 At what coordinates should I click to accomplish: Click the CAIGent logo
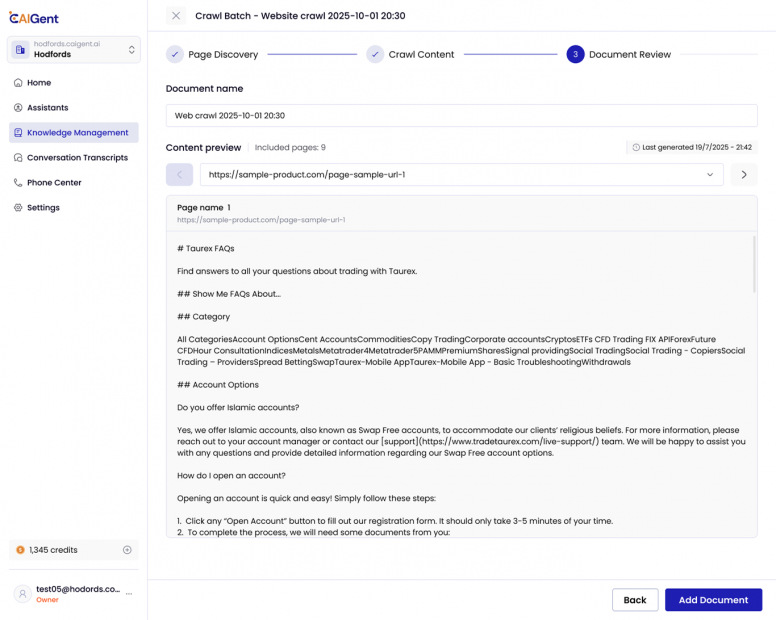click(36, 17)
